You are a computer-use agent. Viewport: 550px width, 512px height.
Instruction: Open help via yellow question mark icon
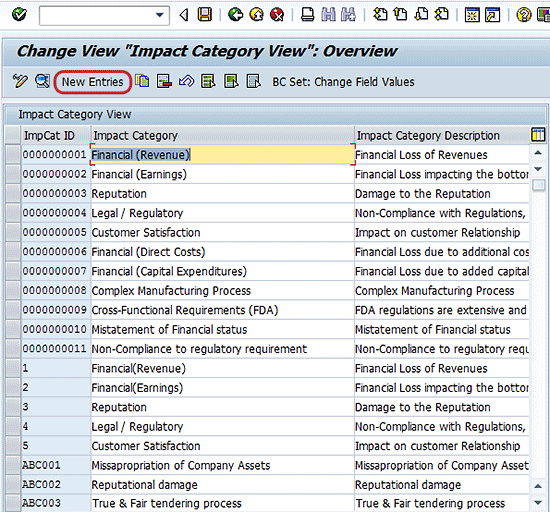524,15
